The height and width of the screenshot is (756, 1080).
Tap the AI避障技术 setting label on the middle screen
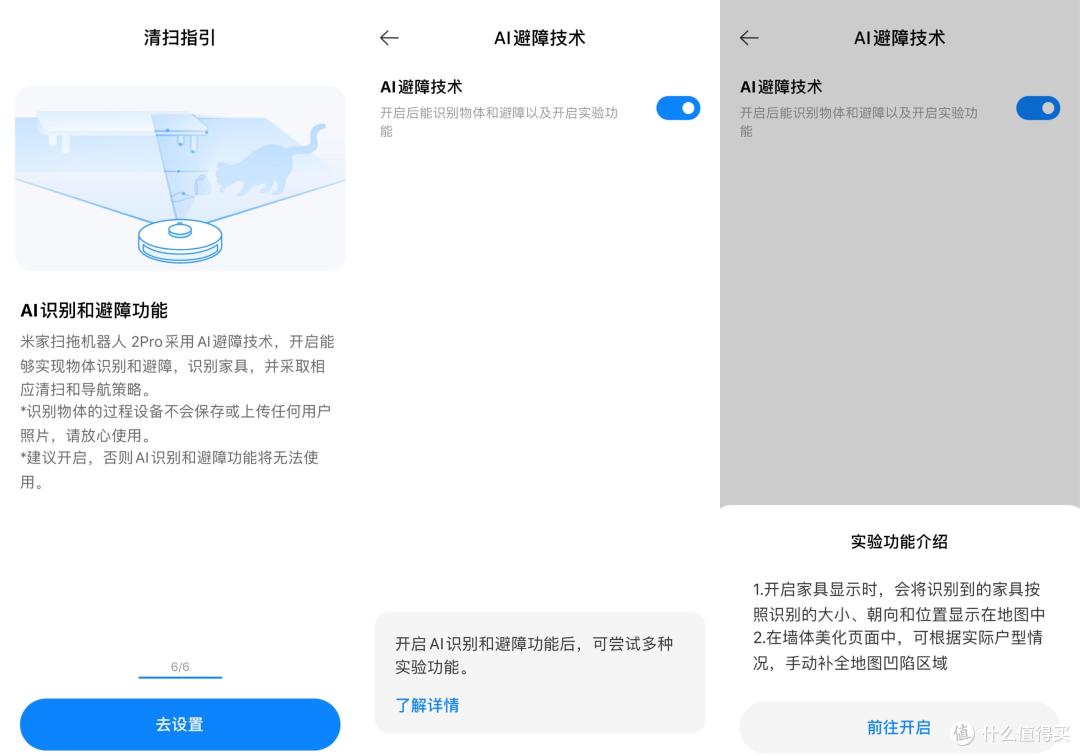[x=421, y=87]
